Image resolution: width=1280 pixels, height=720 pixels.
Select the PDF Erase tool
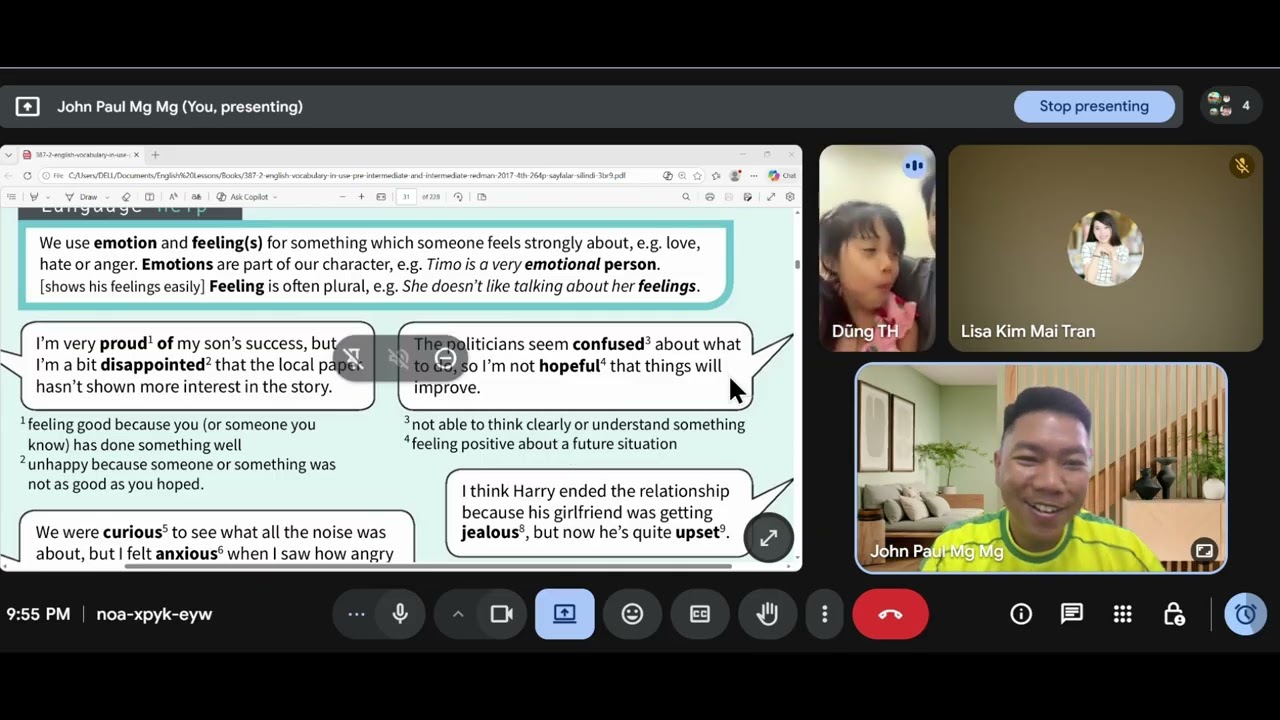point(126,197)
